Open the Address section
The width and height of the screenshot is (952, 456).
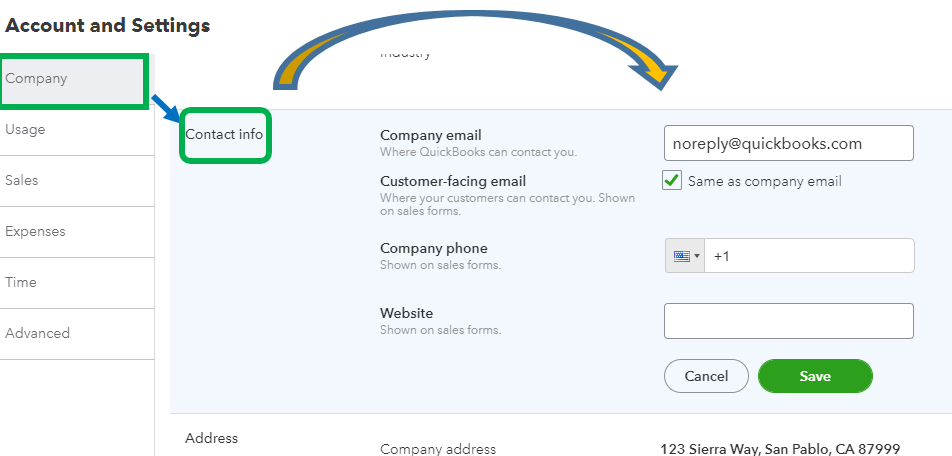[211, 438]
